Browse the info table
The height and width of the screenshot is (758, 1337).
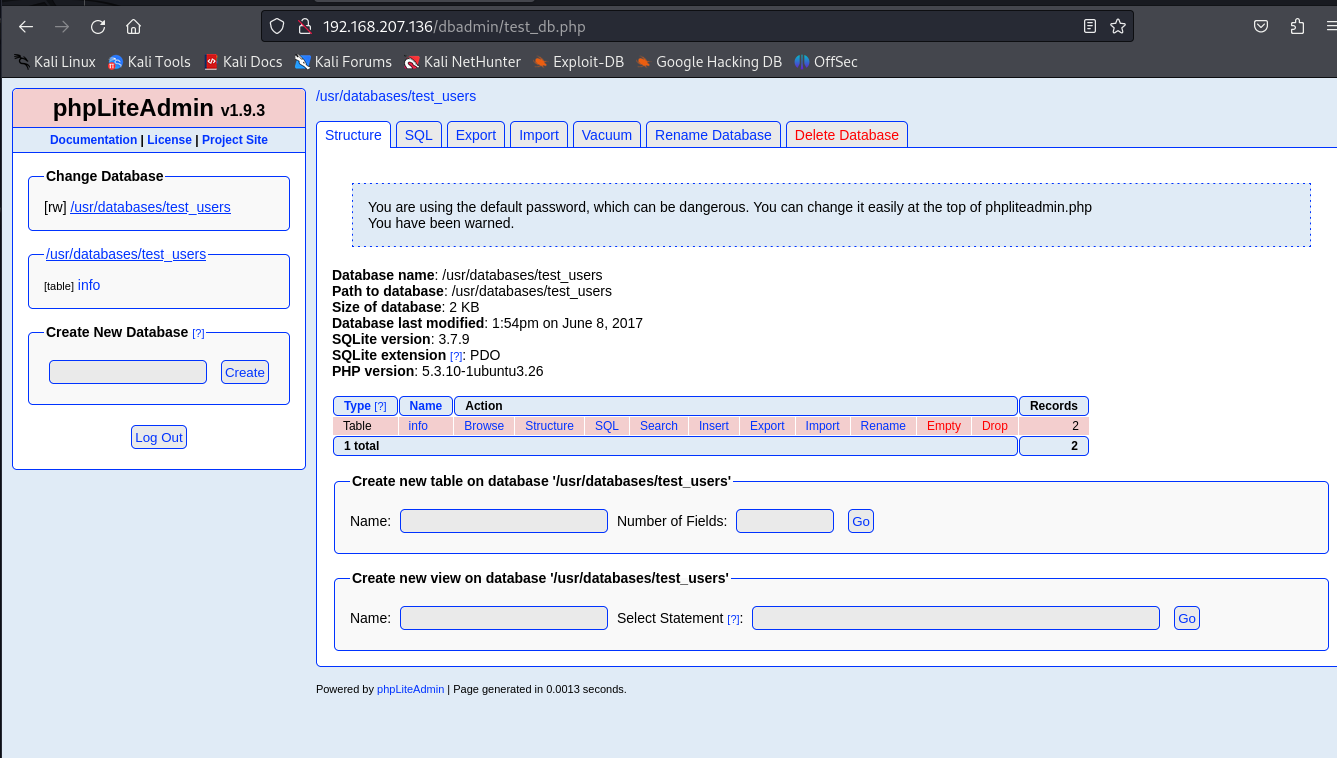(484, 426)
